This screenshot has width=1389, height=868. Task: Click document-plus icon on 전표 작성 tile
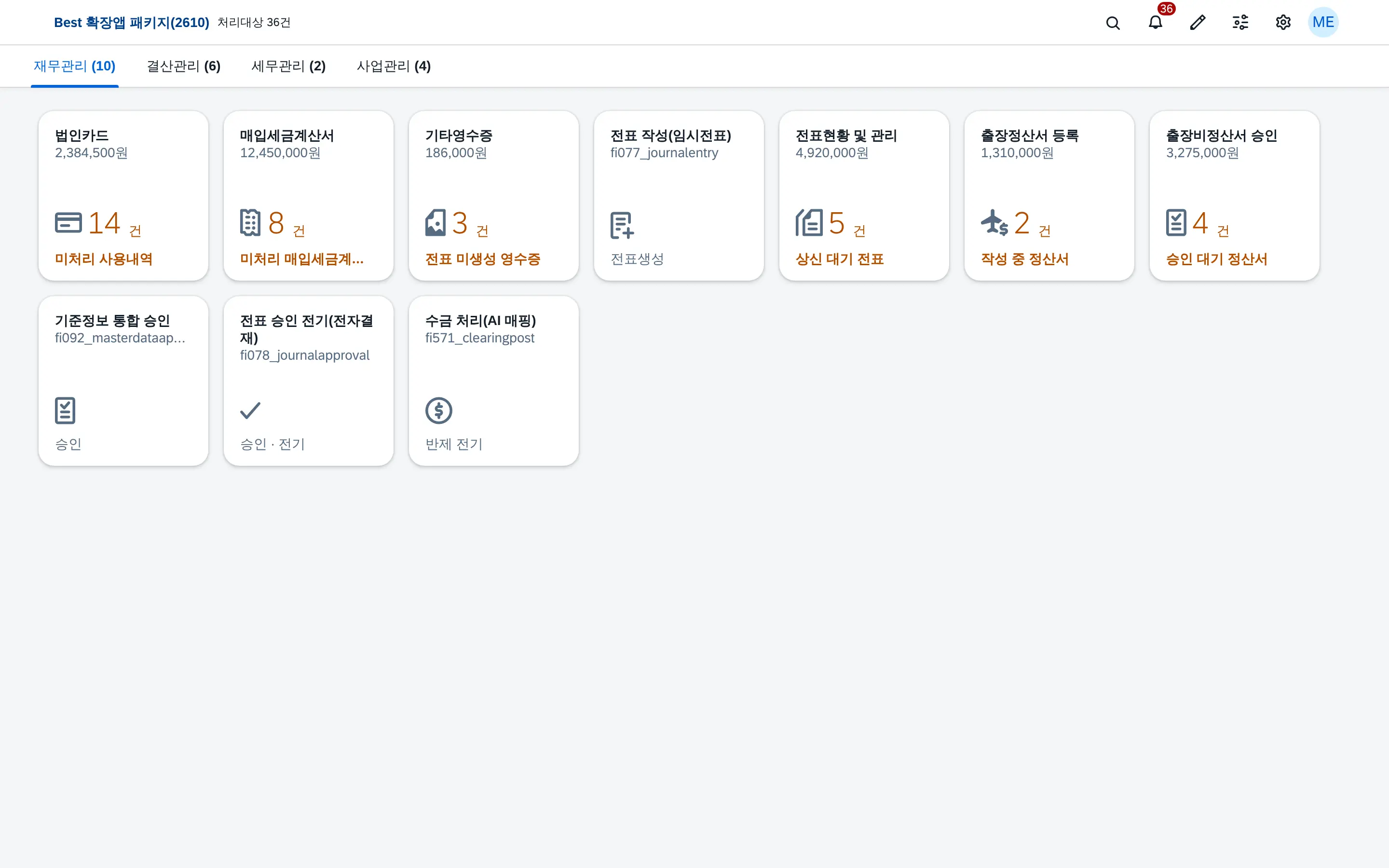coord(622,225)
